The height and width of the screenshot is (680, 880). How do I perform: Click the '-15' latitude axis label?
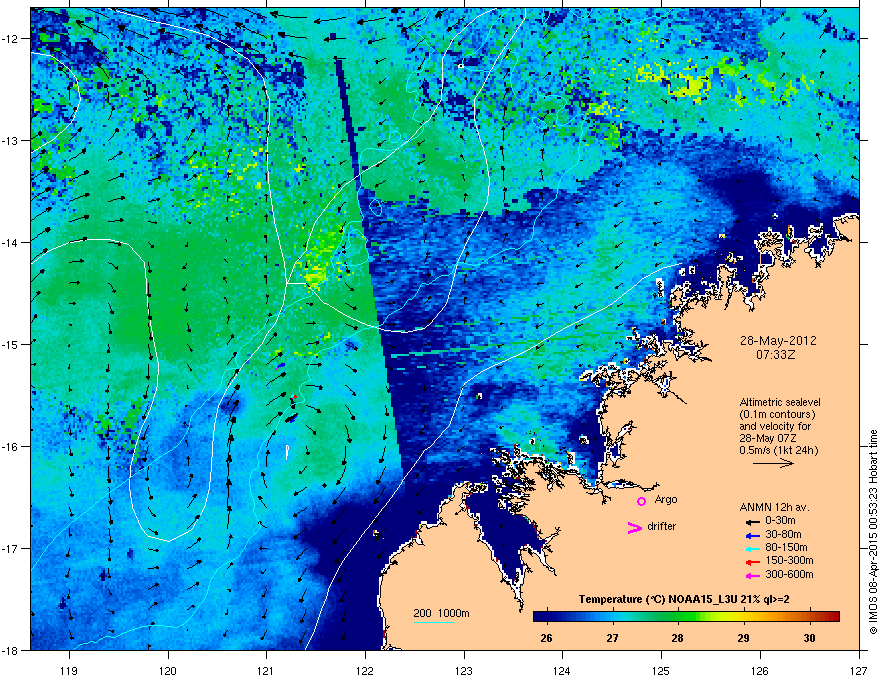point(10,344)
